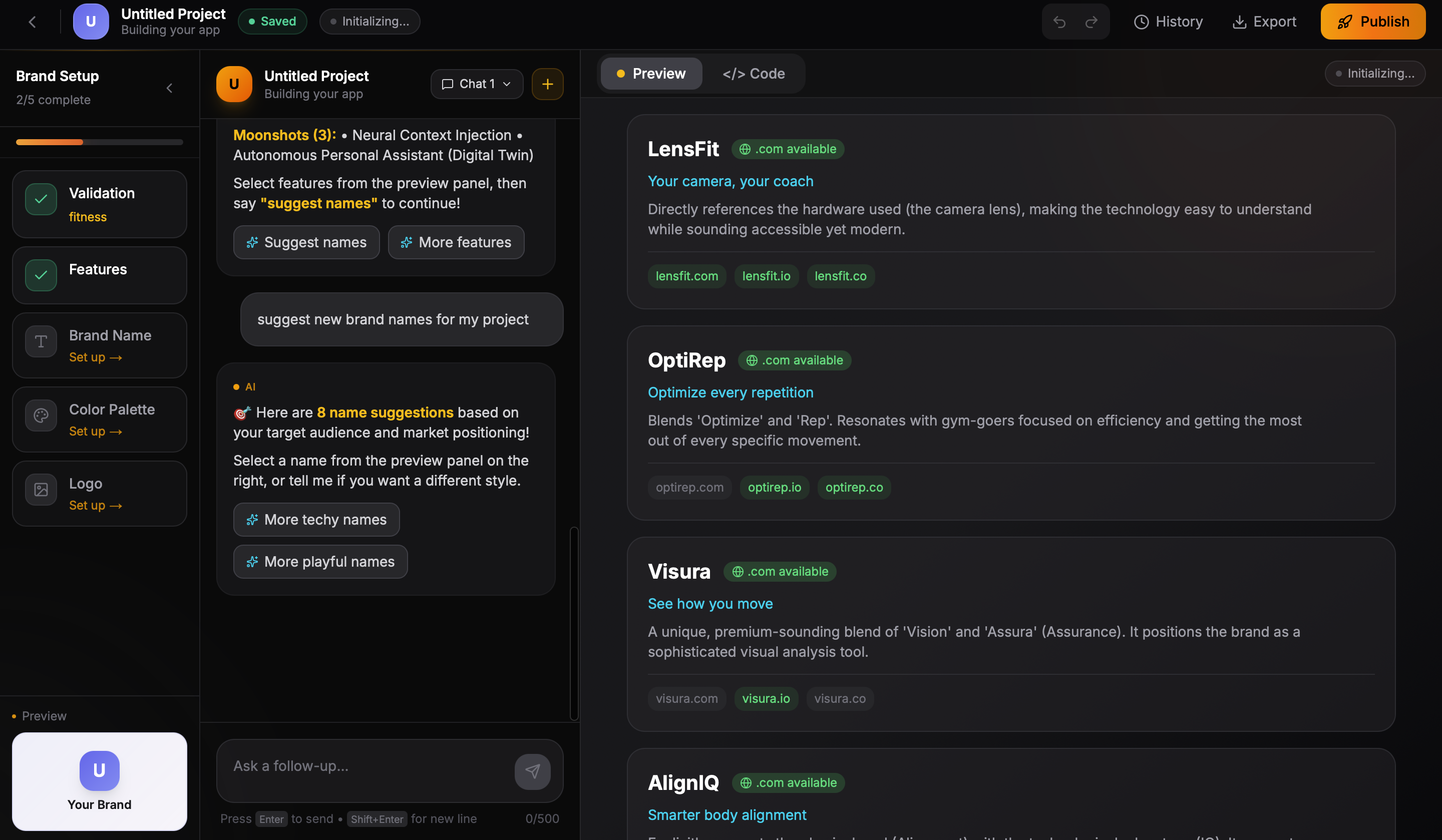The height and width of the screenshot is (840, 1442).
Task: Switch to the Code tab
Action: pos(753,74)
